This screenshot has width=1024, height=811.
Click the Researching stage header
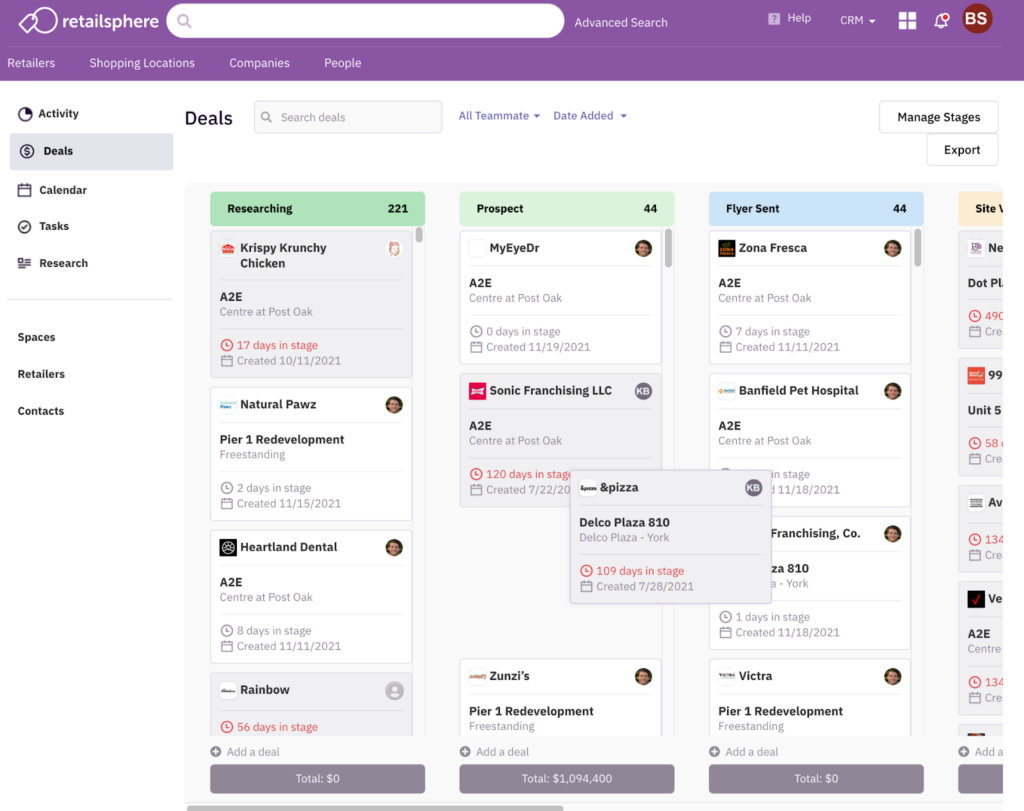pos(317,208)
